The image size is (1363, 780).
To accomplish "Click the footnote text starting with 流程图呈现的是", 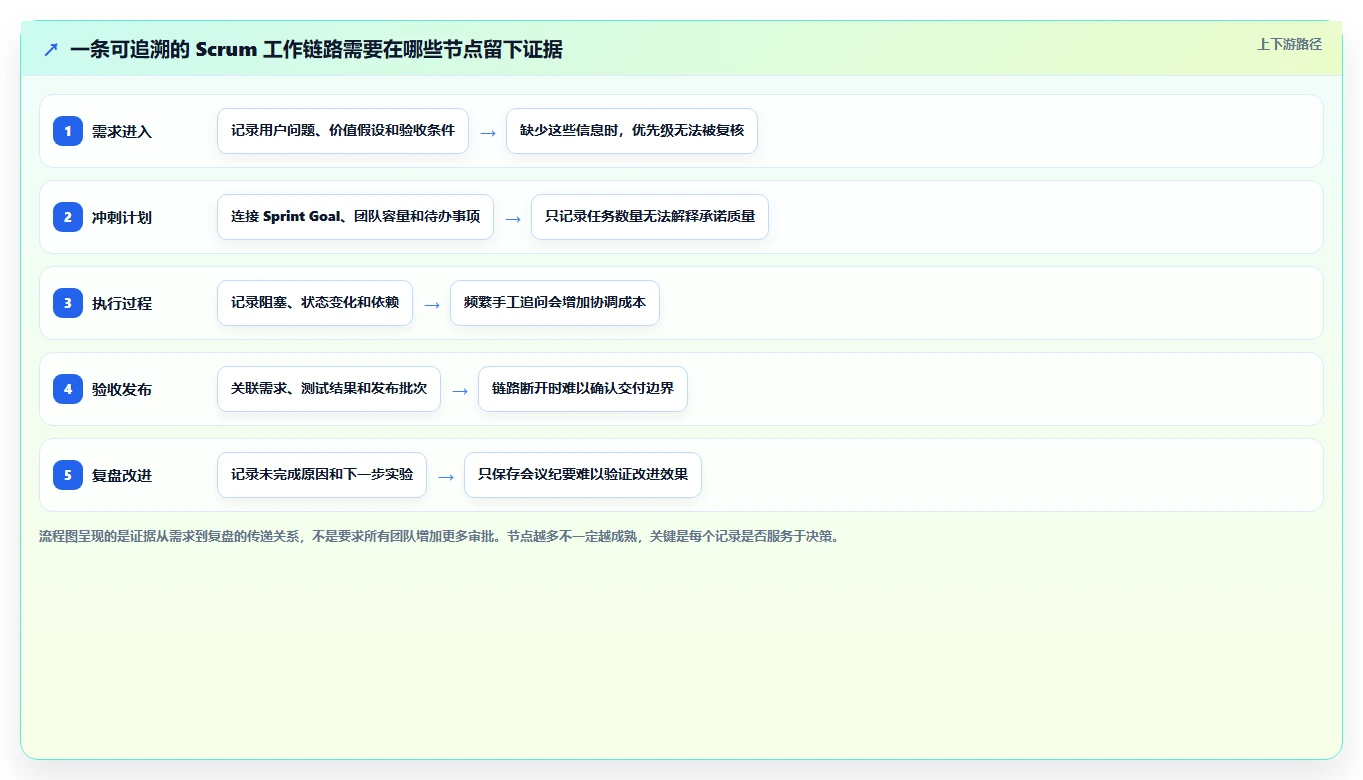I will [x=439, y=536].
